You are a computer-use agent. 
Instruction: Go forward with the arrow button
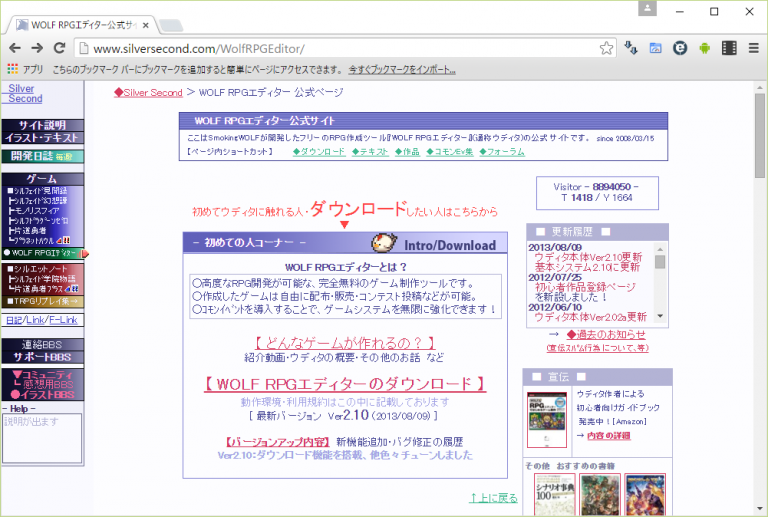coord(37,48)
